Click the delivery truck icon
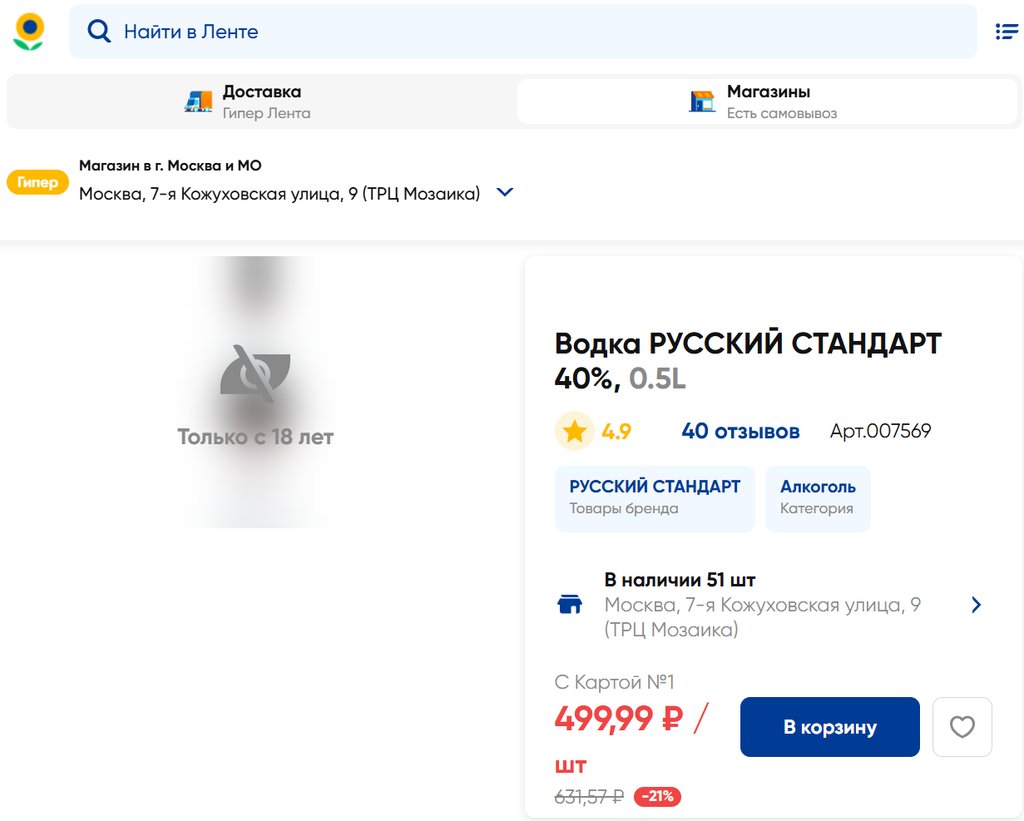This screenshot has width=1024, height=821. coord(199,101)
